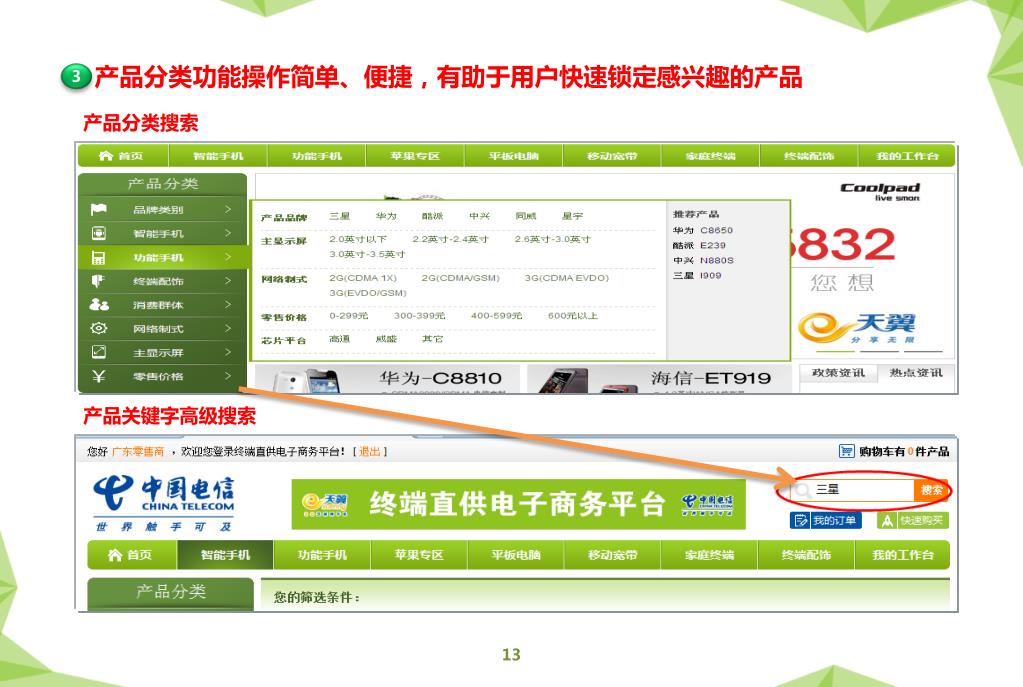This screenshot has height=687, width=1023.
Task: Expand the 智能手机 sidebar chevron
Action: pos(228,233)
